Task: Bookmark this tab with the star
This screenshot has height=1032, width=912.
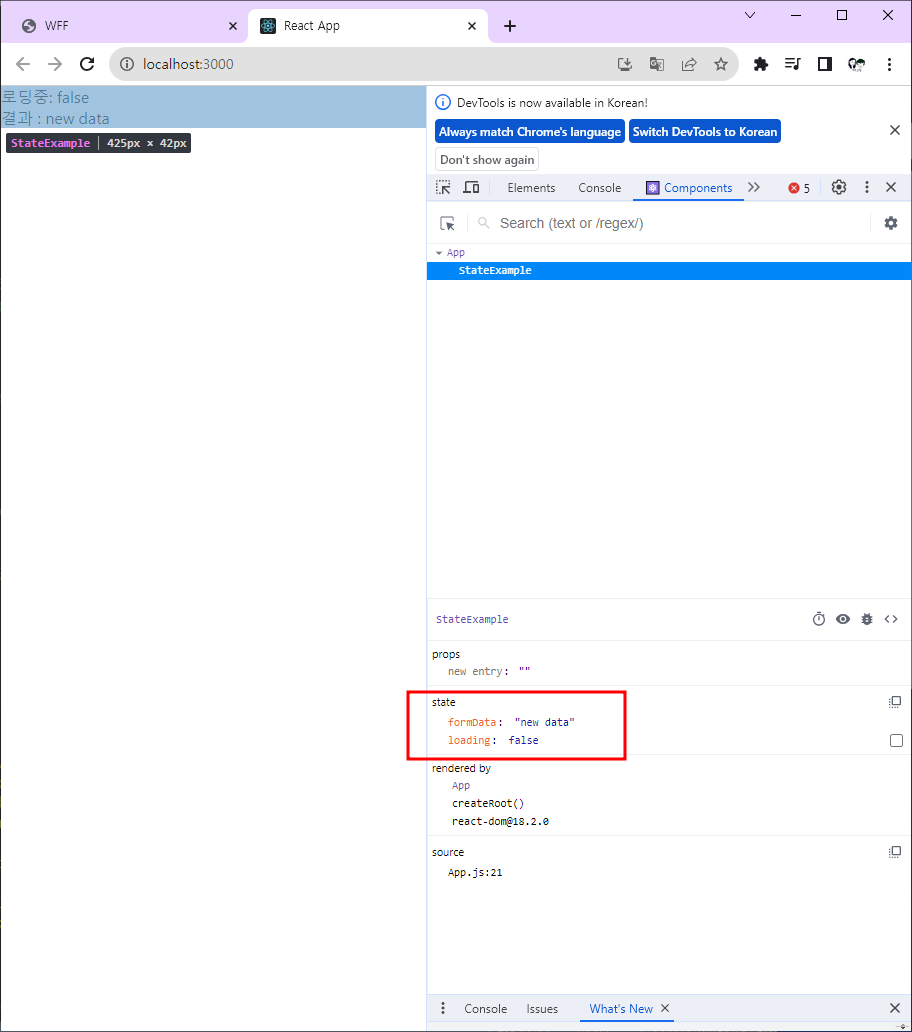Action: tap(721, 64)
